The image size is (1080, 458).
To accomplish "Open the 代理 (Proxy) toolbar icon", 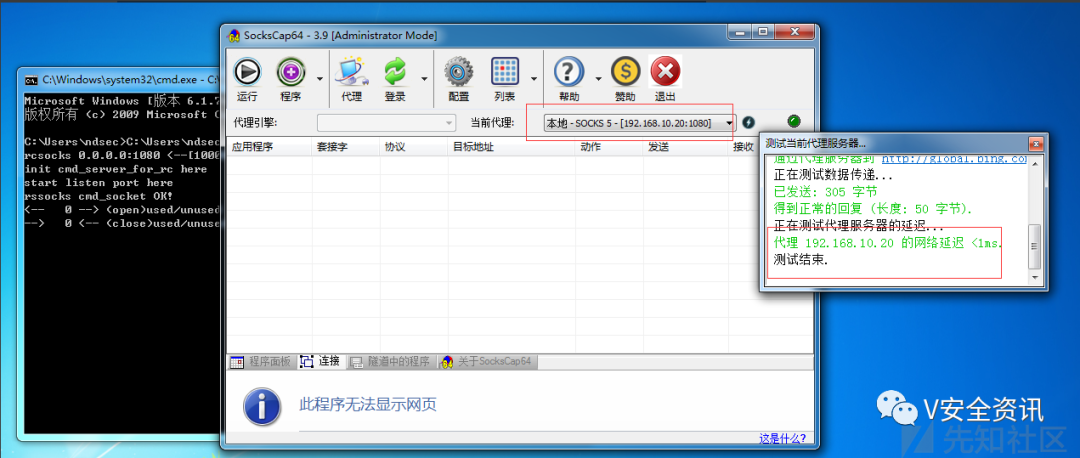I will pyautogui.click(x=351, y=72).
